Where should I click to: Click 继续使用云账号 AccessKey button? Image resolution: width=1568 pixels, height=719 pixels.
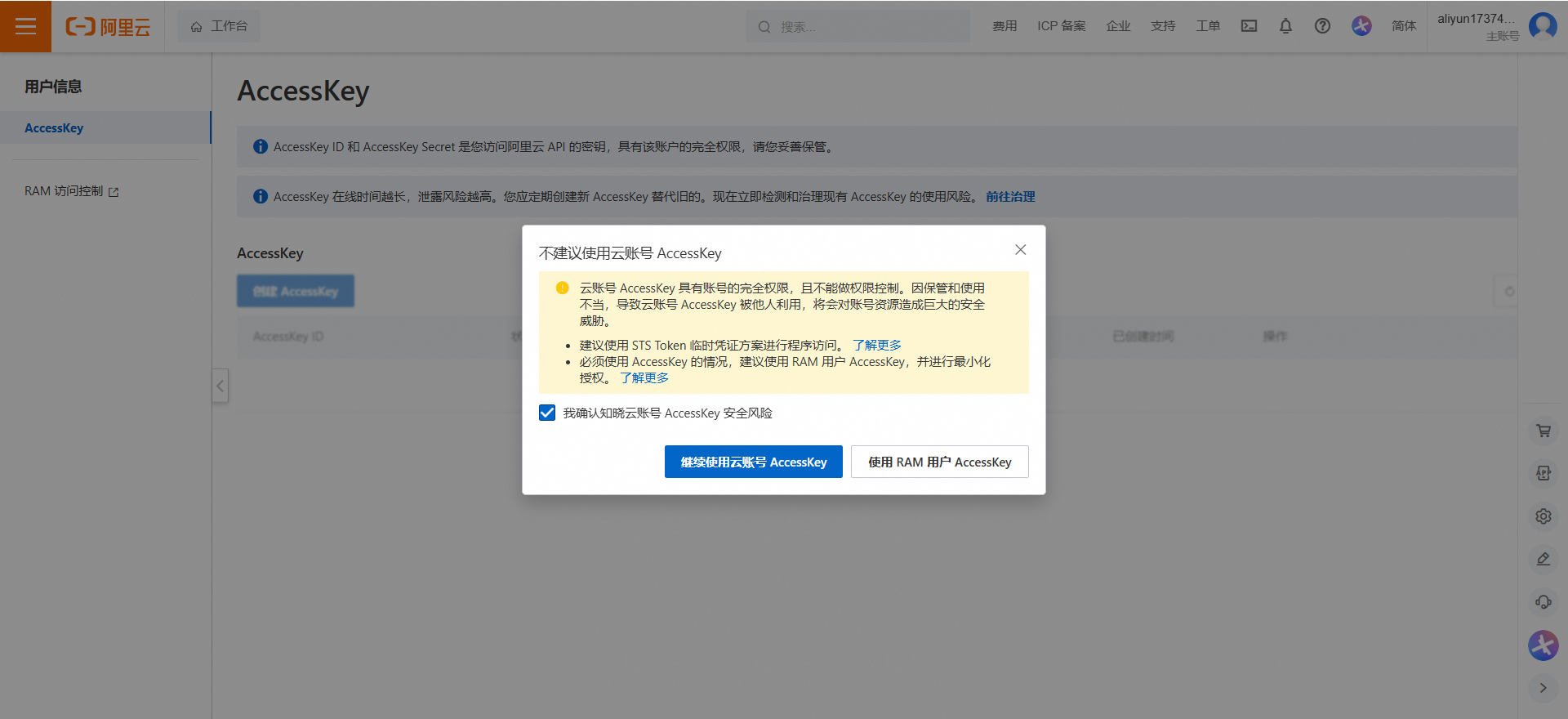point(753,462)
